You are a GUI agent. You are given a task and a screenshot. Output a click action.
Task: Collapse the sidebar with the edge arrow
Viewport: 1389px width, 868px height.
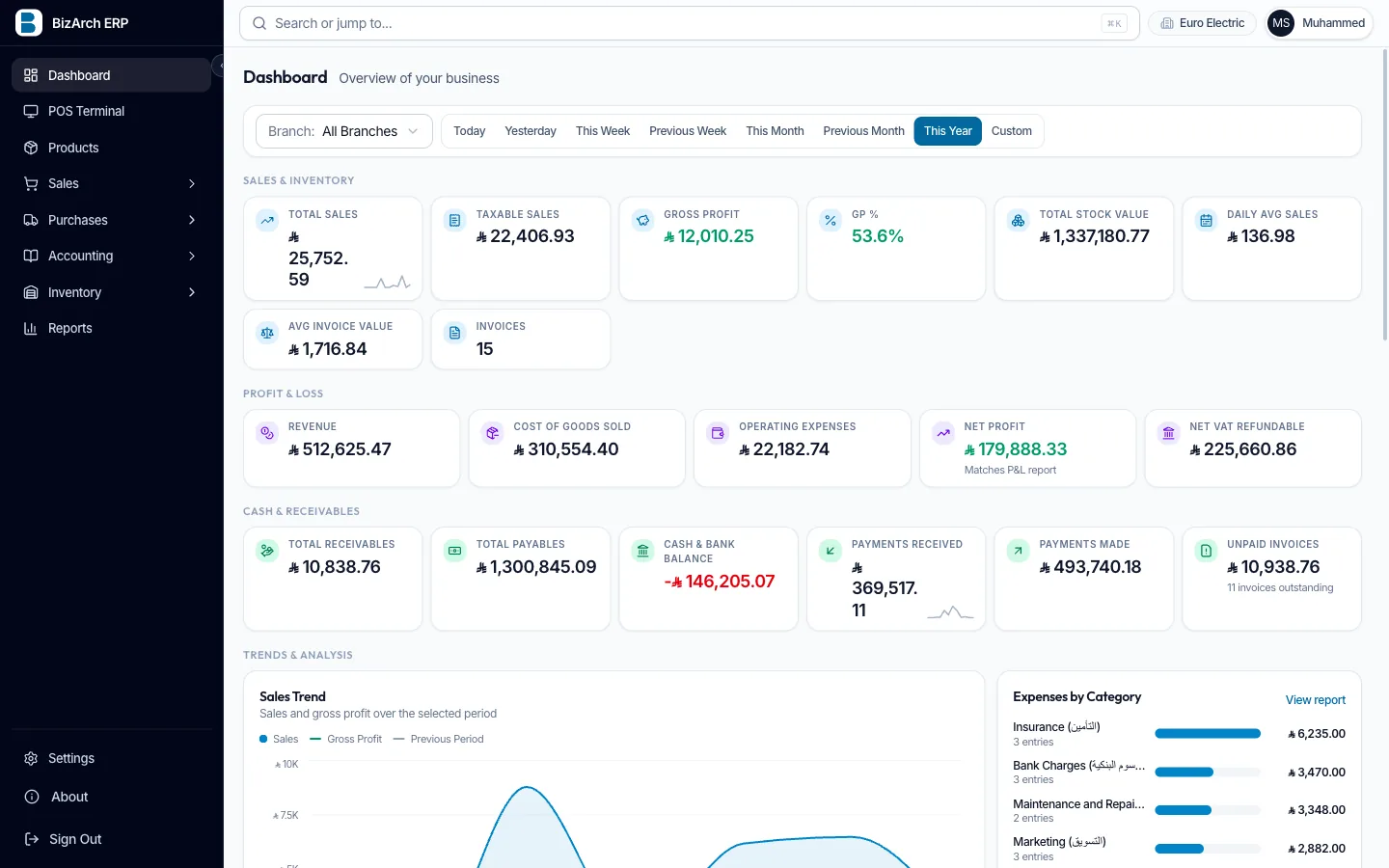coord(220,66)
